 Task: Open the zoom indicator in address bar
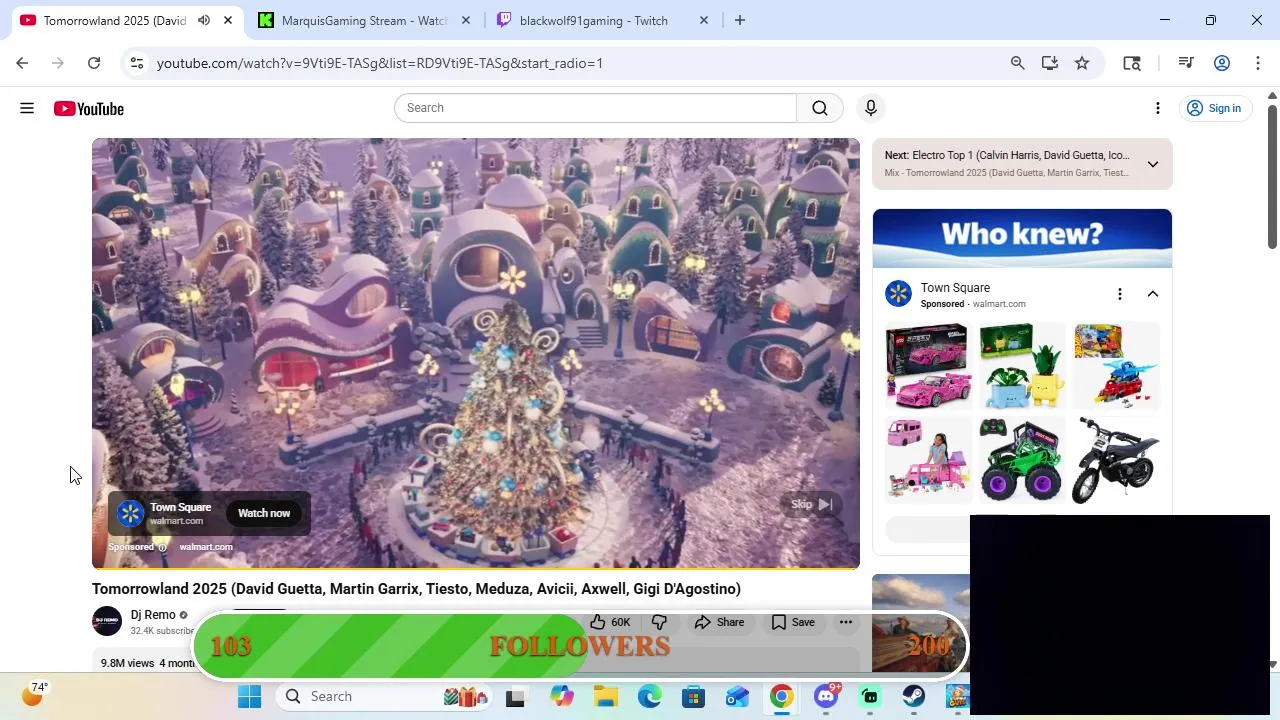point(1017,63)
